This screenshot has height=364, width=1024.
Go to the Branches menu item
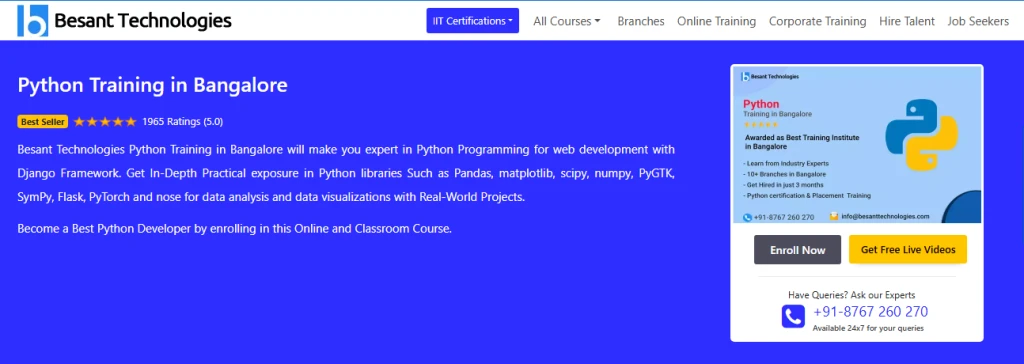click(641, 22)
